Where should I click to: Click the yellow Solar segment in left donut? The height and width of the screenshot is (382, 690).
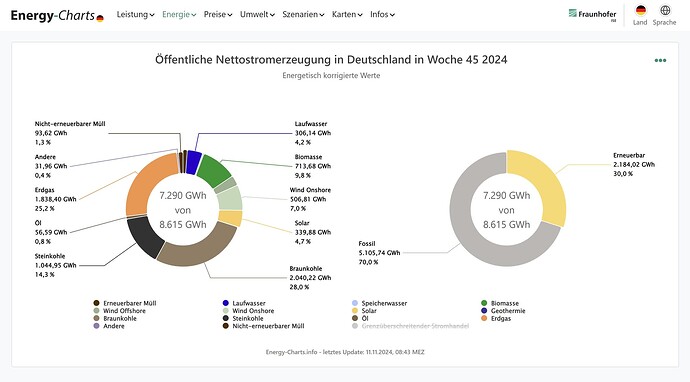[x=231, y=218]
